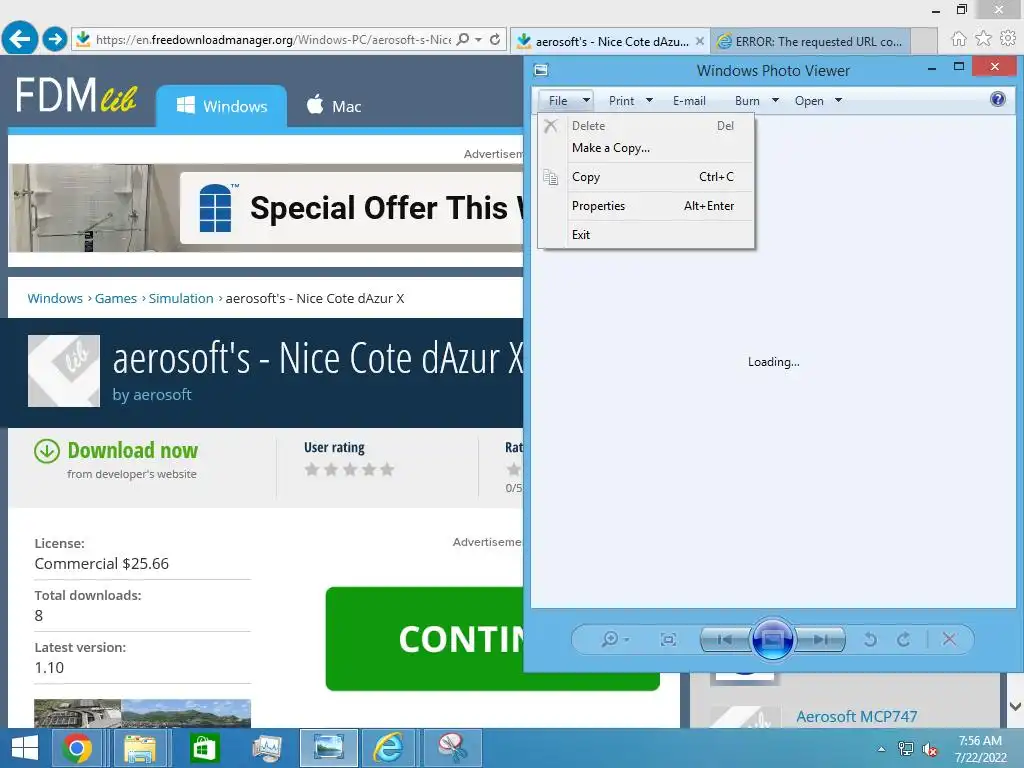Screen dimensions: 1024x768
Task: Refresh the page with the reload icon
Action: coord(495,39)
